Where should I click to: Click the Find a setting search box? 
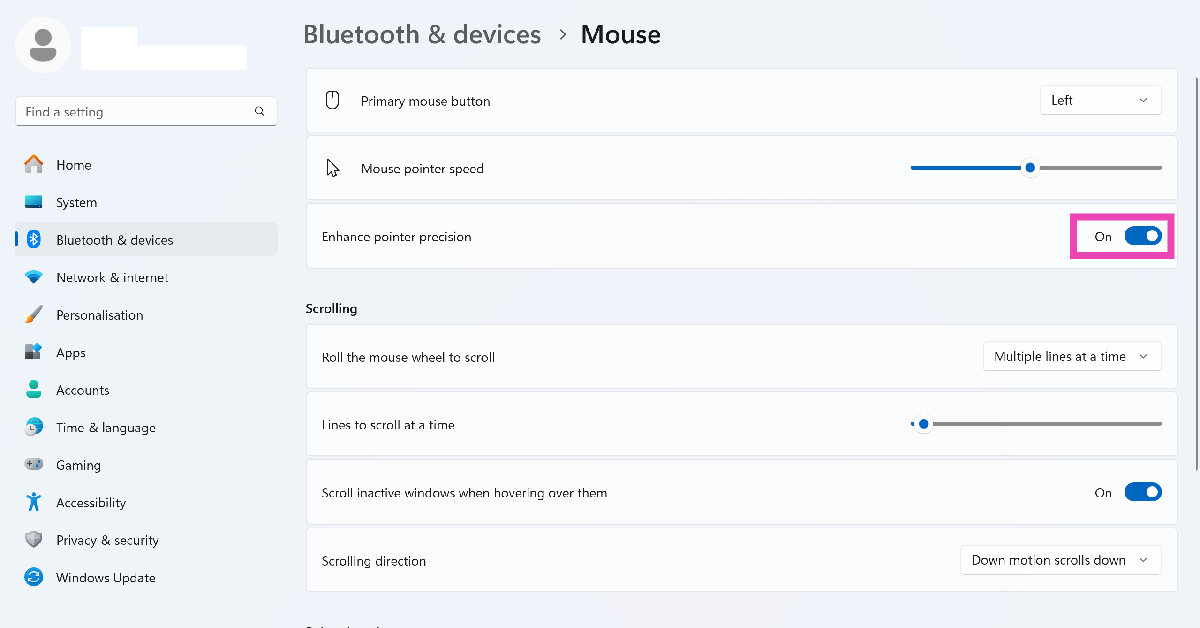click(135, 112)
